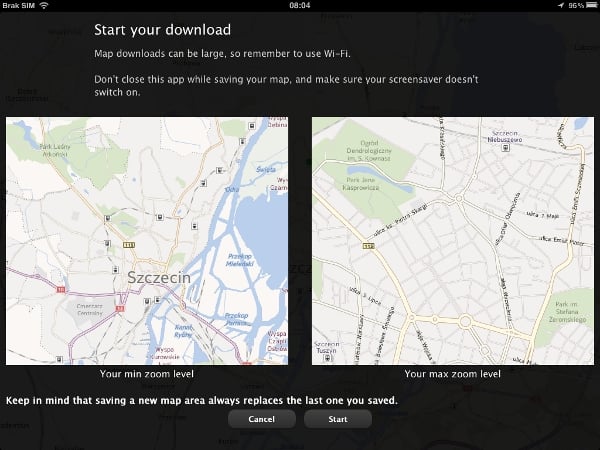Click the 'Start your download' heading
Image resolution: width=600 pixels, height=450 pixels.
[x=163, y=30]
